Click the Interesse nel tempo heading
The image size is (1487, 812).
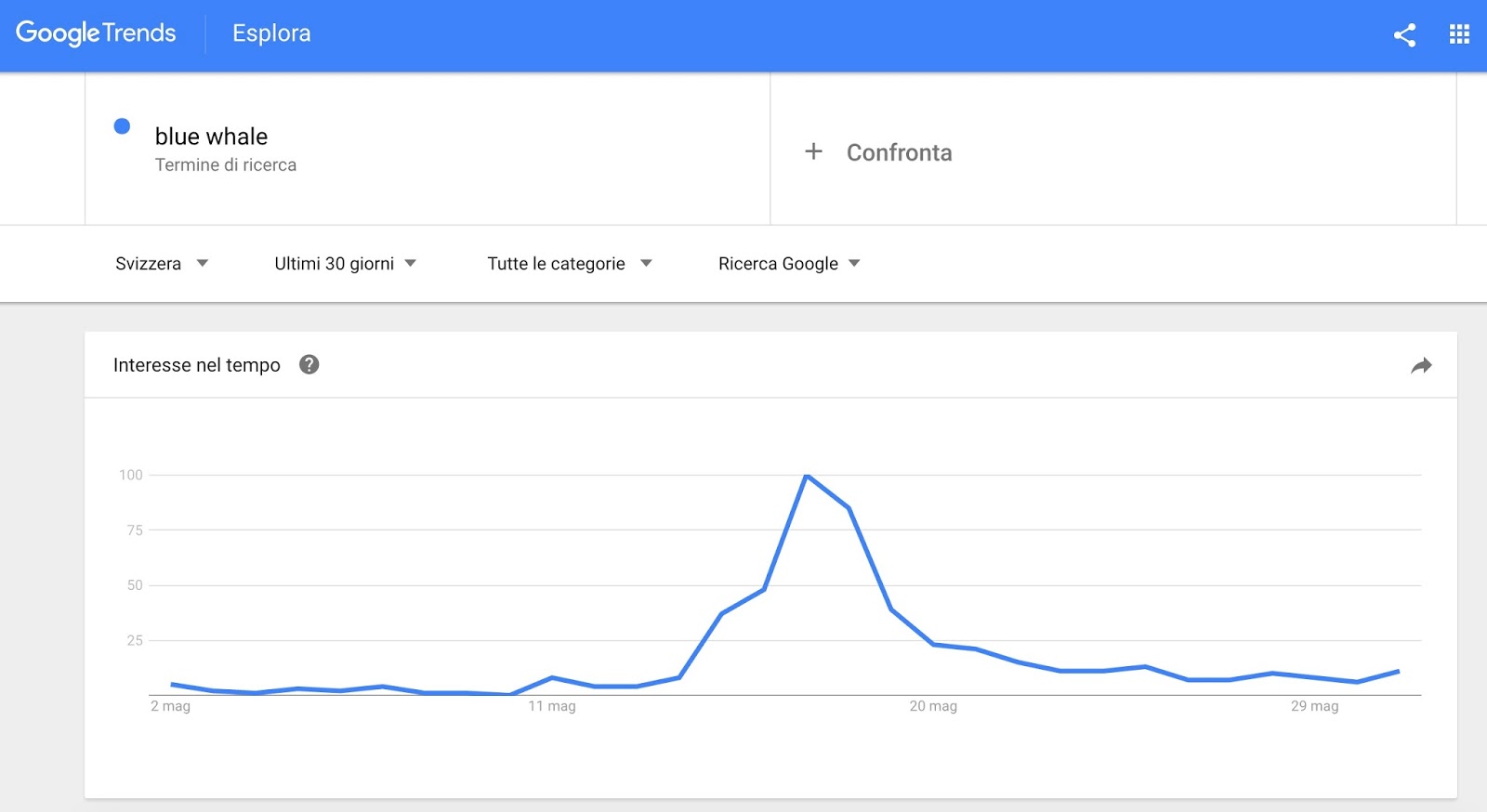(197, 365)
